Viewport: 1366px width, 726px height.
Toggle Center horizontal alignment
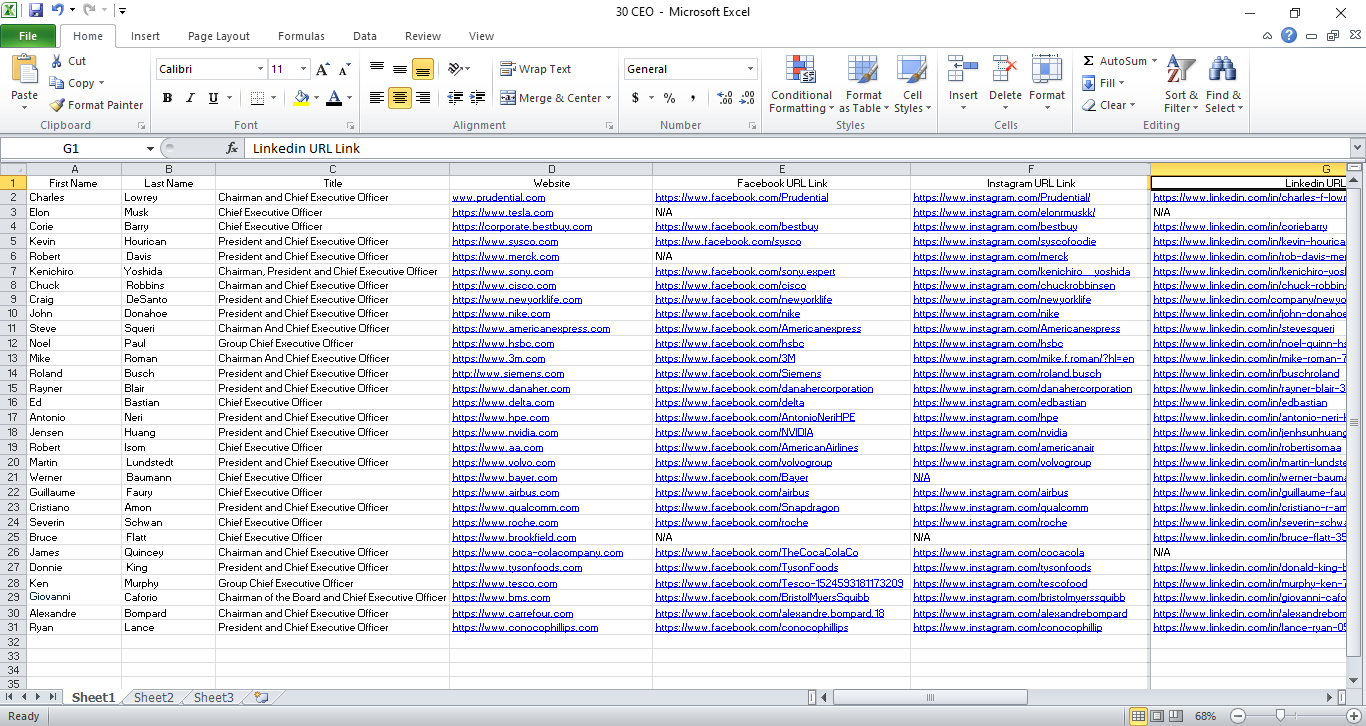point(400,98)
